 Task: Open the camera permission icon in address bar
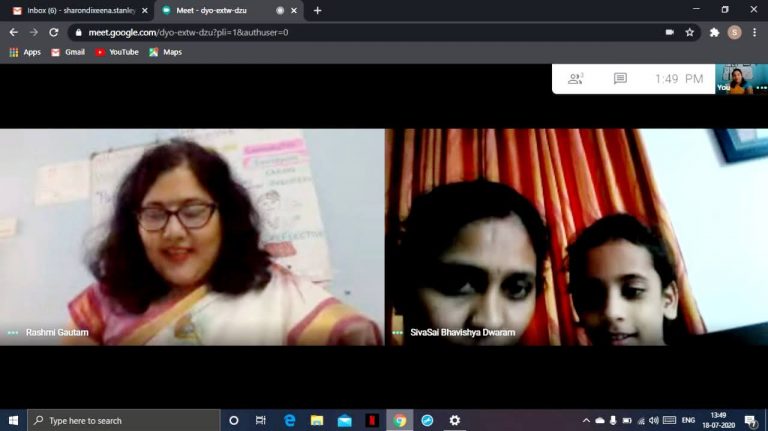pyautogui.click(x=669, y=32)
